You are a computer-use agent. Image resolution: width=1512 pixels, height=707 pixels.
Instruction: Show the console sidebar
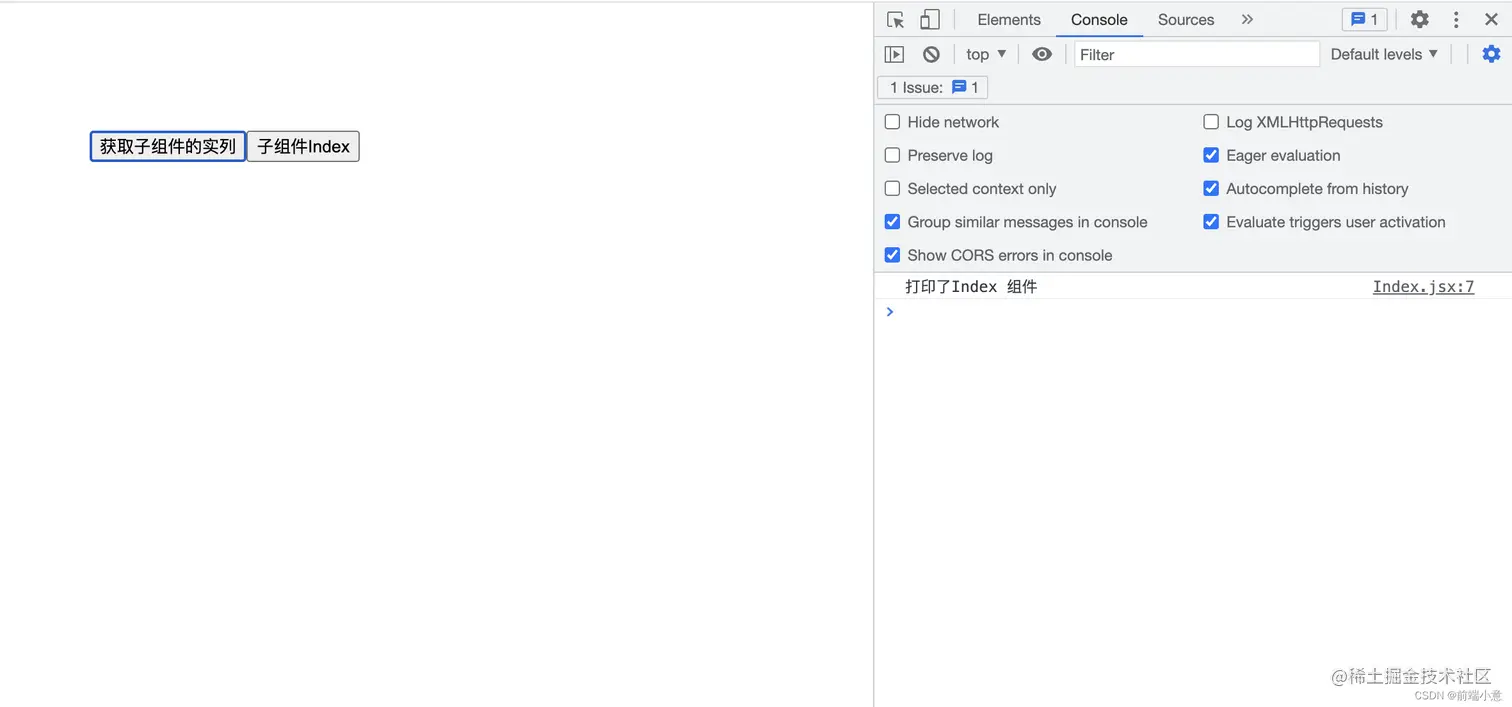click(x=894, y=55)
